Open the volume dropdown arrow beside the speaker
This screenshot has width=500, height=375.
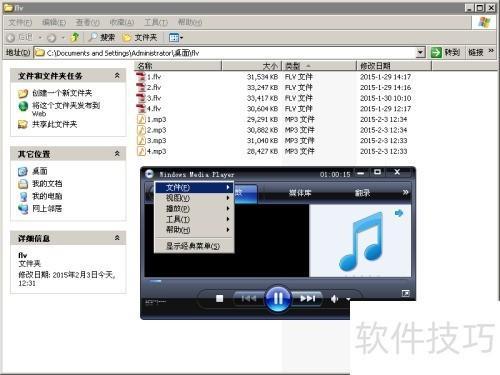(348, 299)
